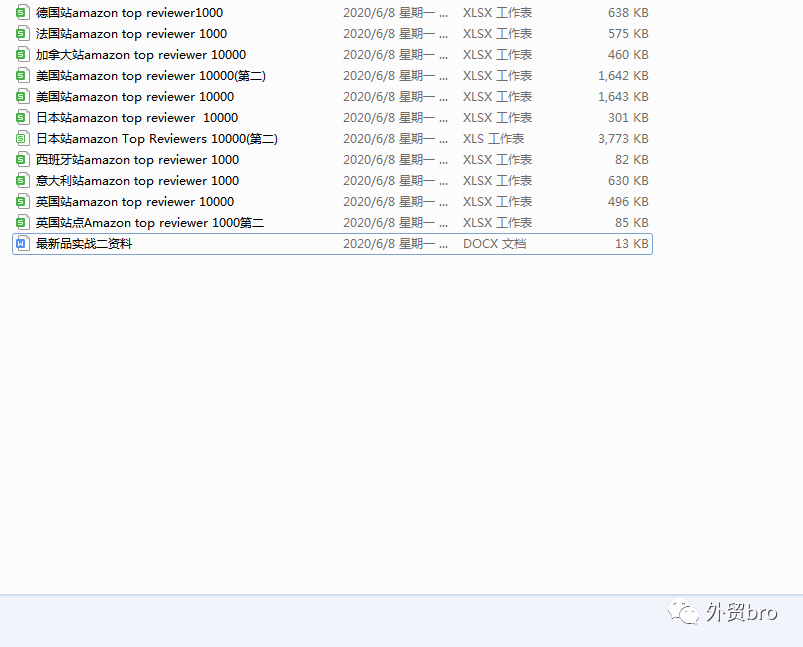Click the icon next to 英国站amazon top reviewer 10000

pos(22,202)
